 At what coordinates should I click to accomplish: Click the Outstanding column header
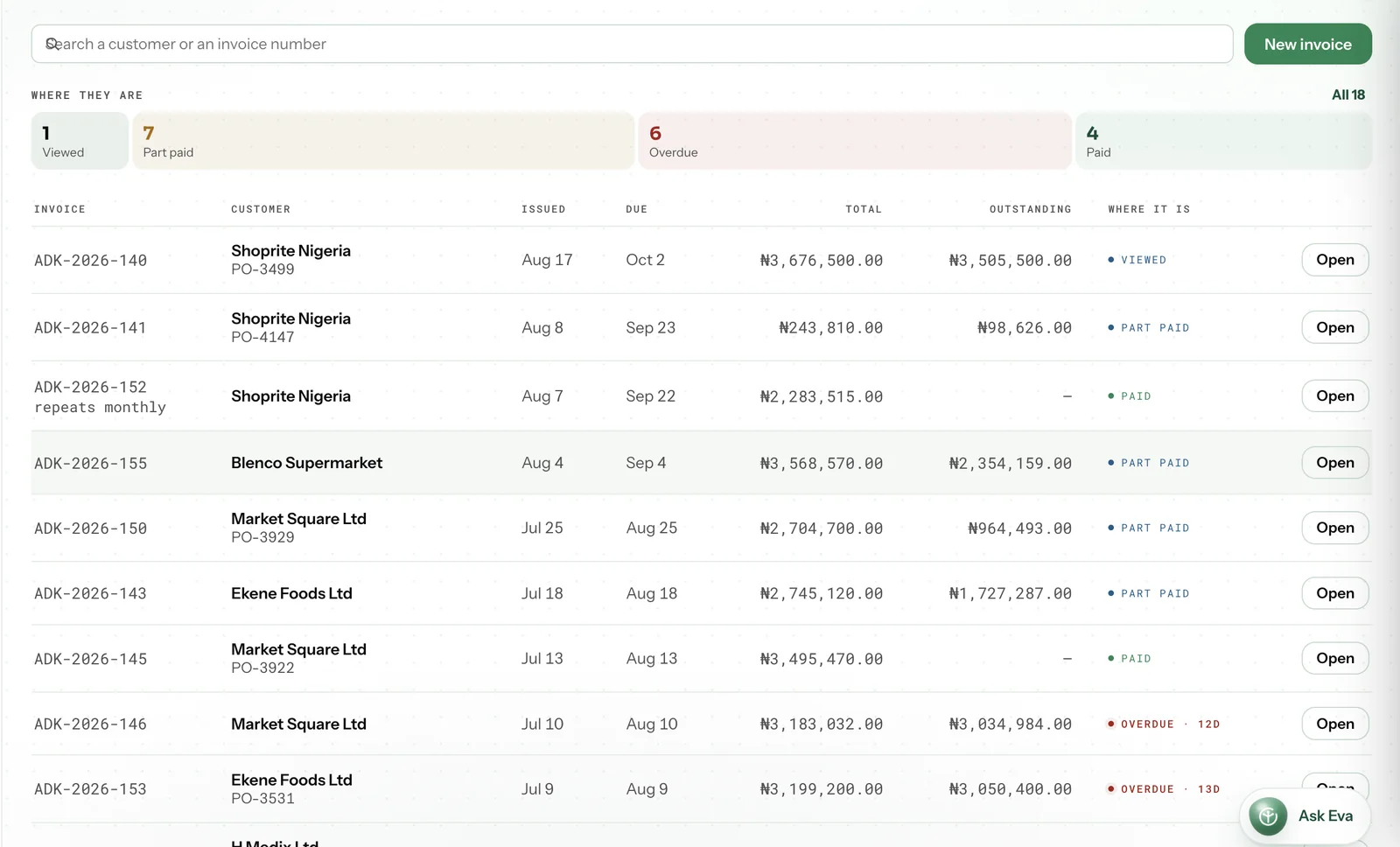(x=1031, y=209)
